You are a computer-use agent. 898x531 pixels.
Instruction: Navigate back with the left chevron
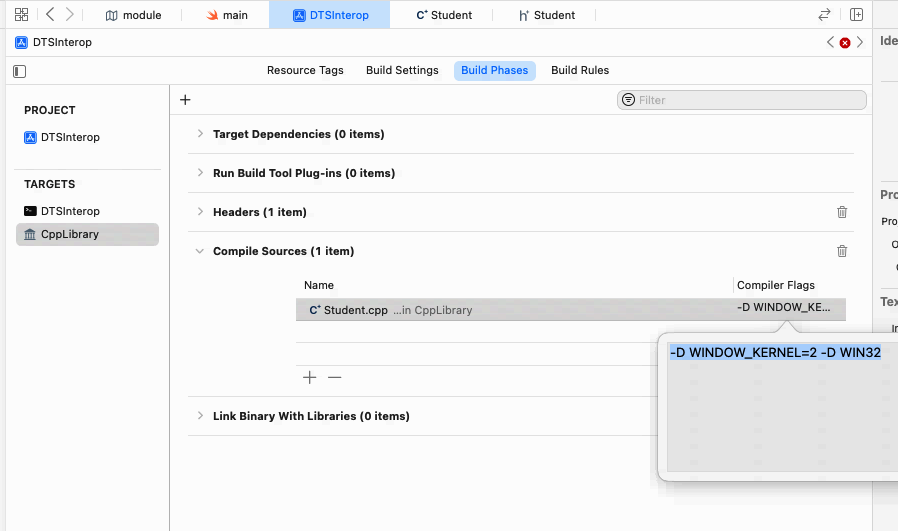click(x=50, y=15)
